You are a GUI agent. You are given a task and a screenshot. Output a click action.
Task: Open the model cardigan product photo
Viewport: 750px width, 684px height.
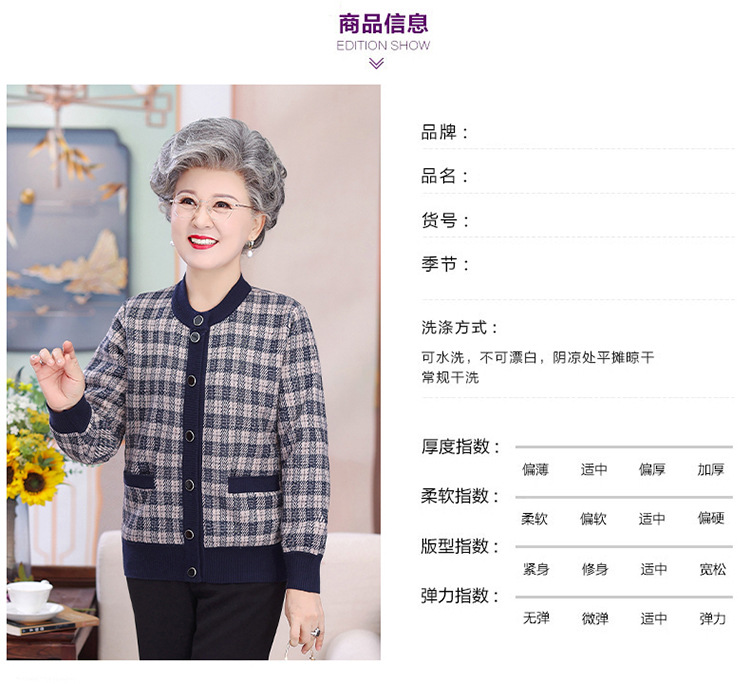(x=194, y=373)
